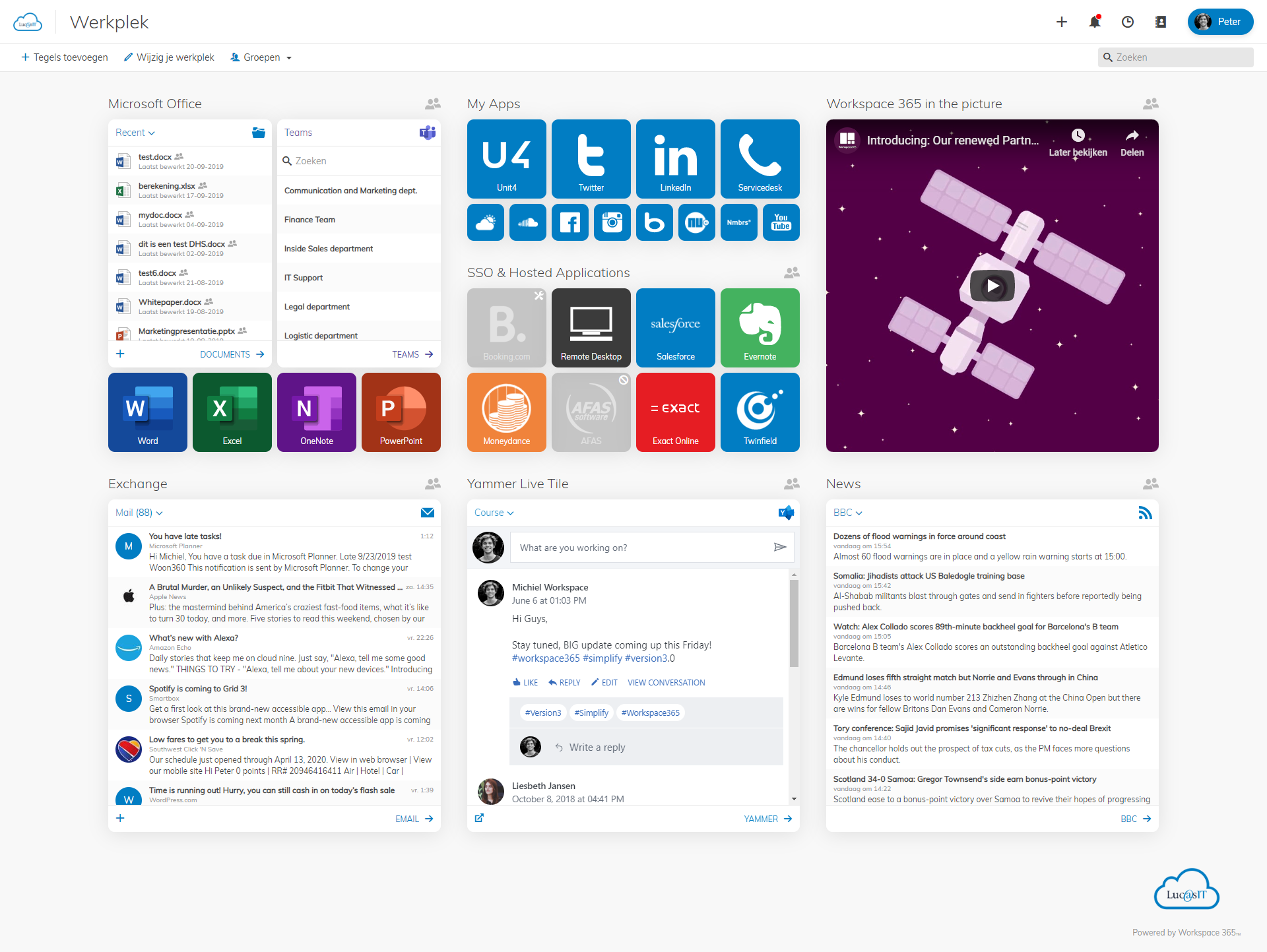Image resolution: width=1267 pixels, height=952 pixels.
Task: Follow the BBC link at tile bottom
Action: pyautogui.click(x=1136, y=819)
